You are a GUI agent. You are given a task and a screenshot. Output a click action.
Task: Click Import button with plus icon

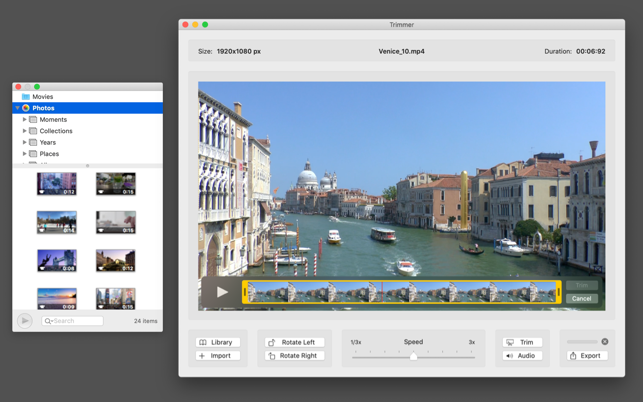click(217, 356)
